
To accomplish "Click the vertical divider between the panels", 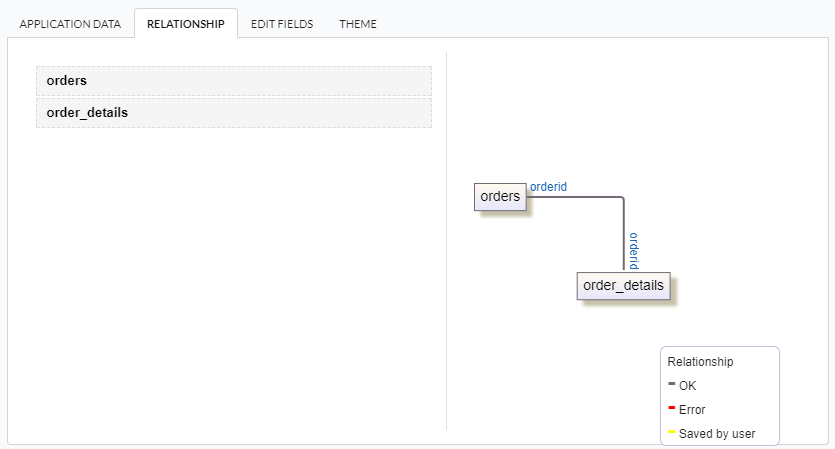I will [446, 240].
